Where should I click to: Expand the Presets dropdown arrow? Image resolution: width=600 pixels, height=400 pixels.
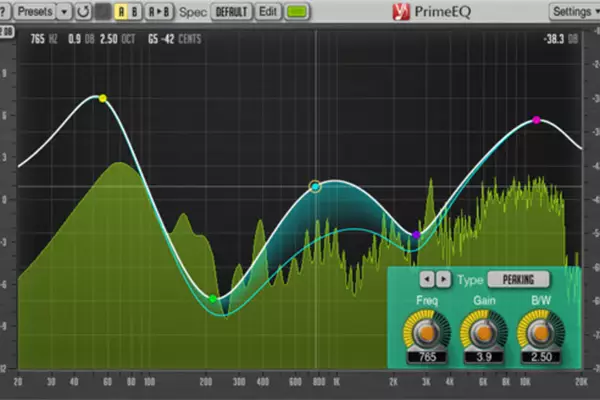coord(64,12)
